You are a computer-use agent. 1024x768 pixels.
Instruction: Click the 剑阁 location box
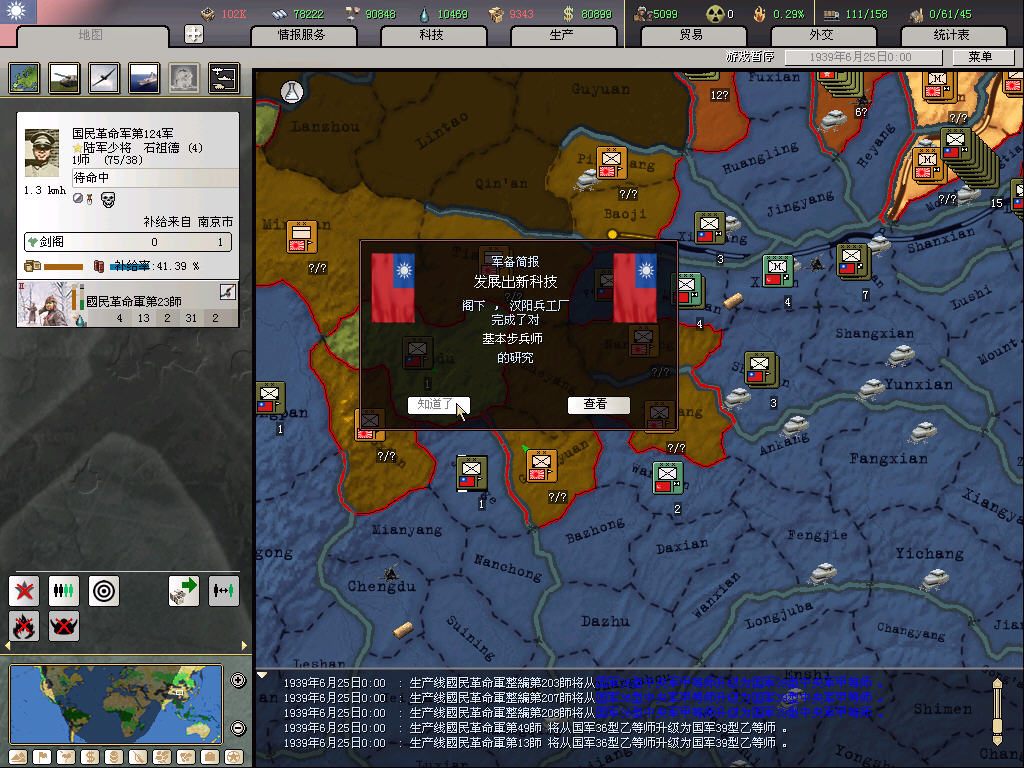pos(128,242)
